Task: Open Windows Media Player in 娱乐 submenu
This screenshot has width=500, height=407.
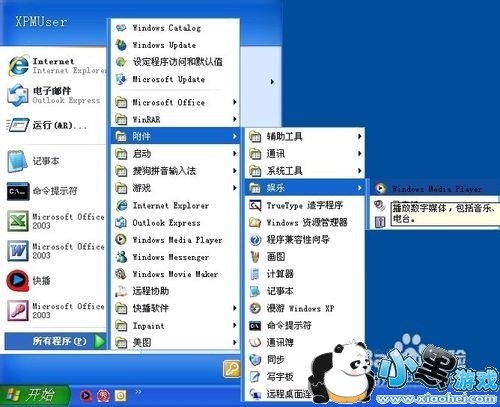Action: pos(435,189)
